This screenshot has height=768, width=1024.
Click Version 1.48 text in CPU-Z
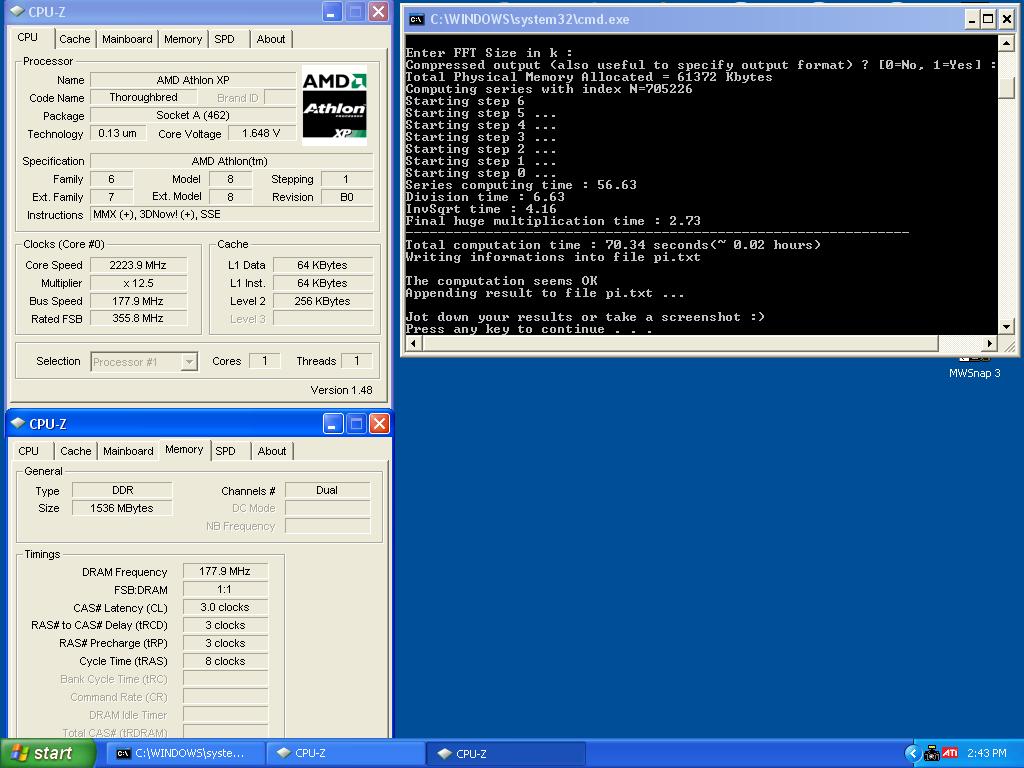pyautogui.click(x=341, y=390)
